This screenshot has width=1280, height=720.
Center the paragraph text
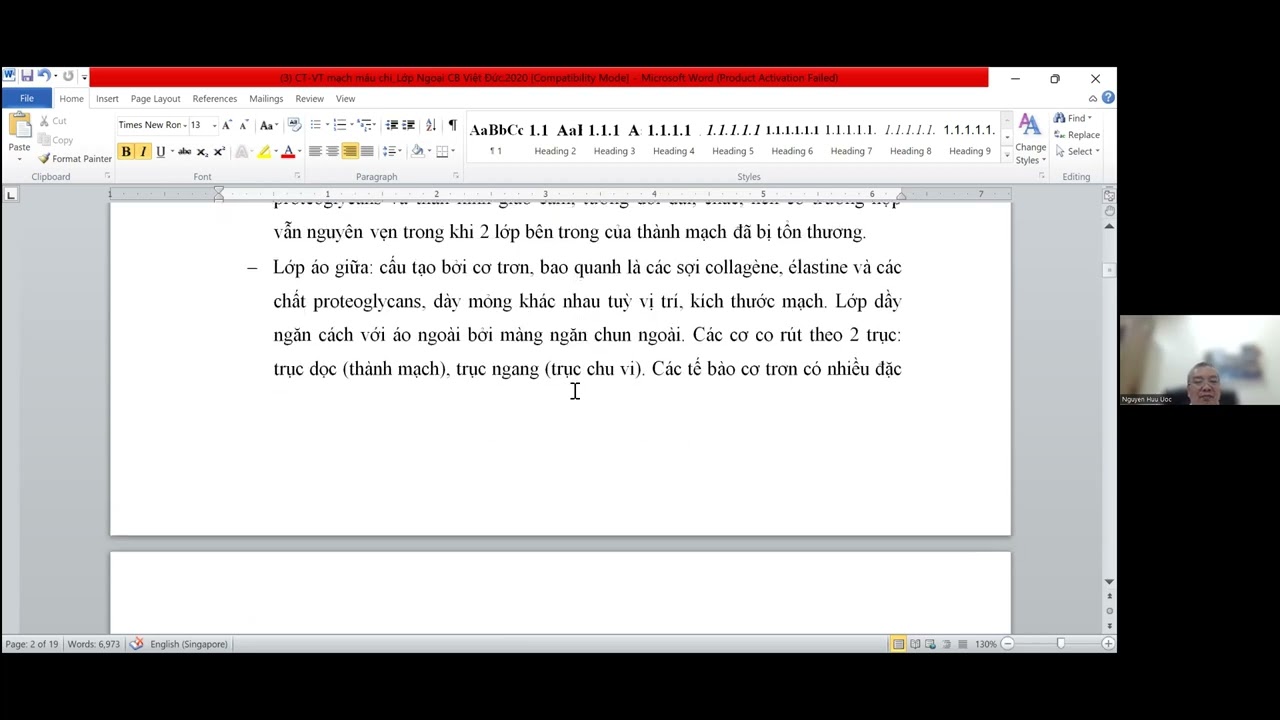[x=332, y=152]
